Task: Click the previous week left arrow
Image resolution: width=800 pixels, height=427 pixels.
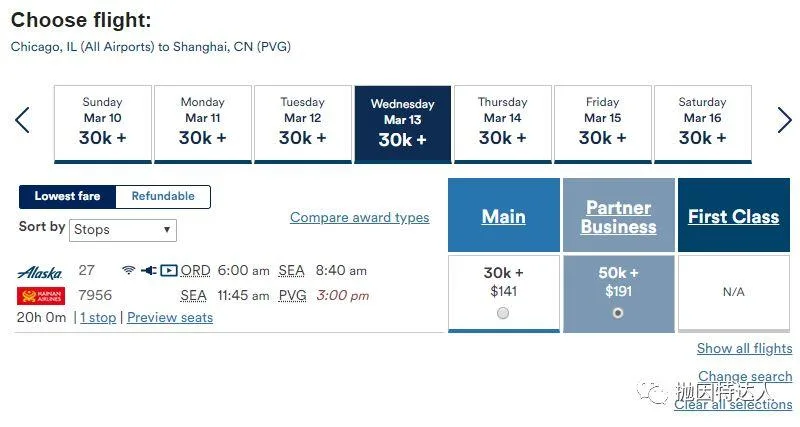Action: (x=22, y=121)
